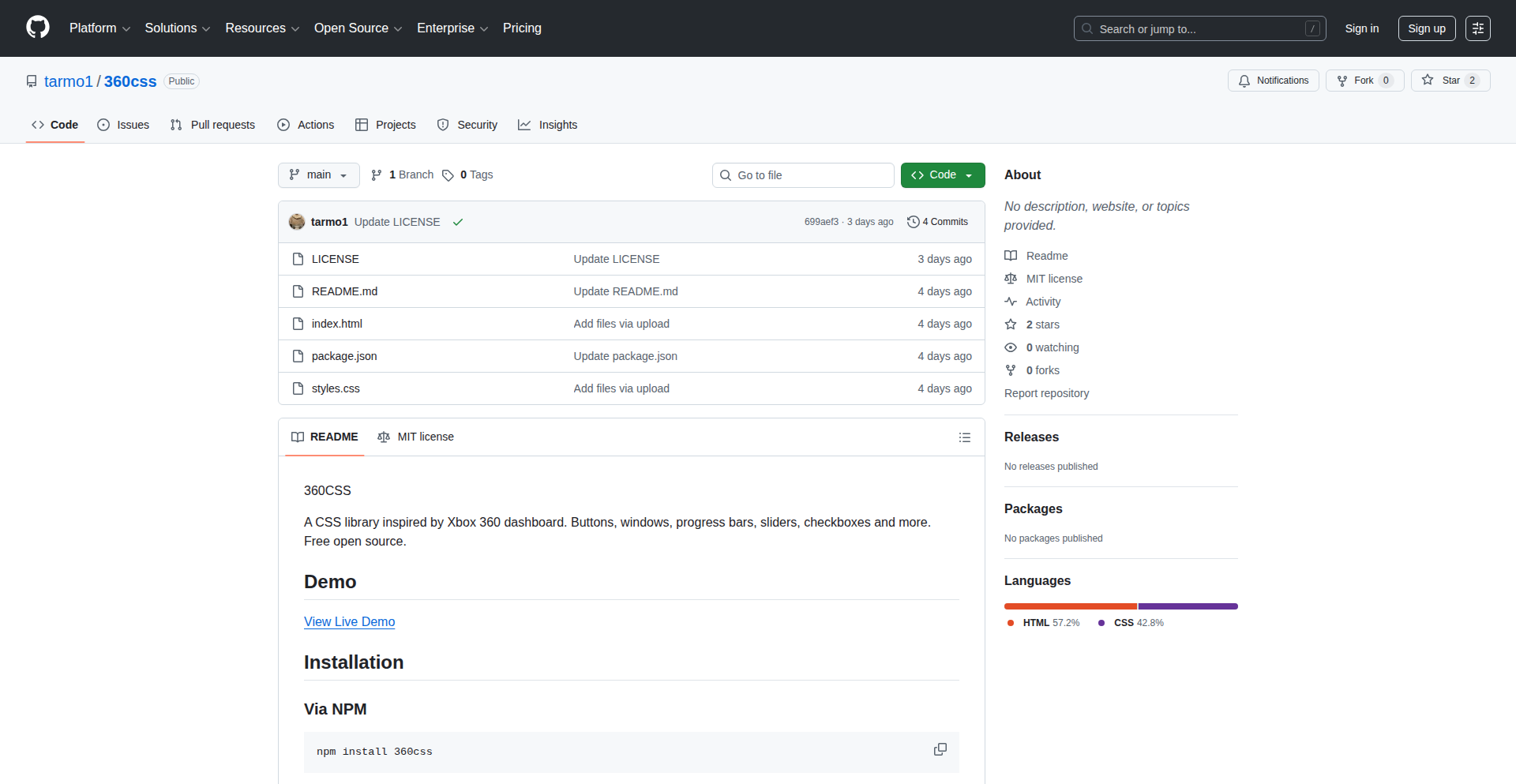Viewport: 1516px width, 784px height.
Task: Open Notifications bell button
Action: pos(1273,81)
